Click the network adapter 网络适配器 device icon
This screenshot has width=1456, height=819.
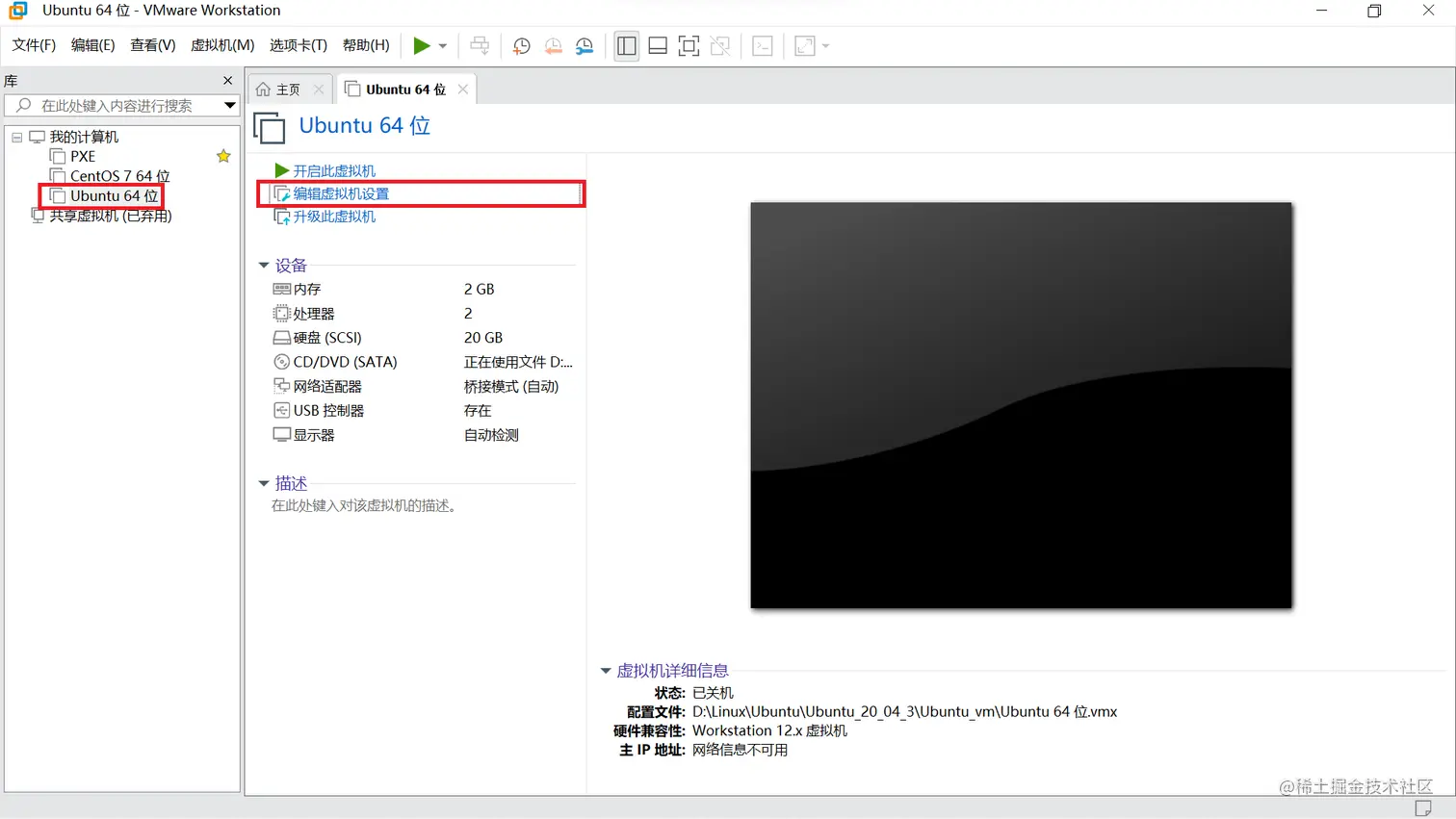click(x=282, y=386)
